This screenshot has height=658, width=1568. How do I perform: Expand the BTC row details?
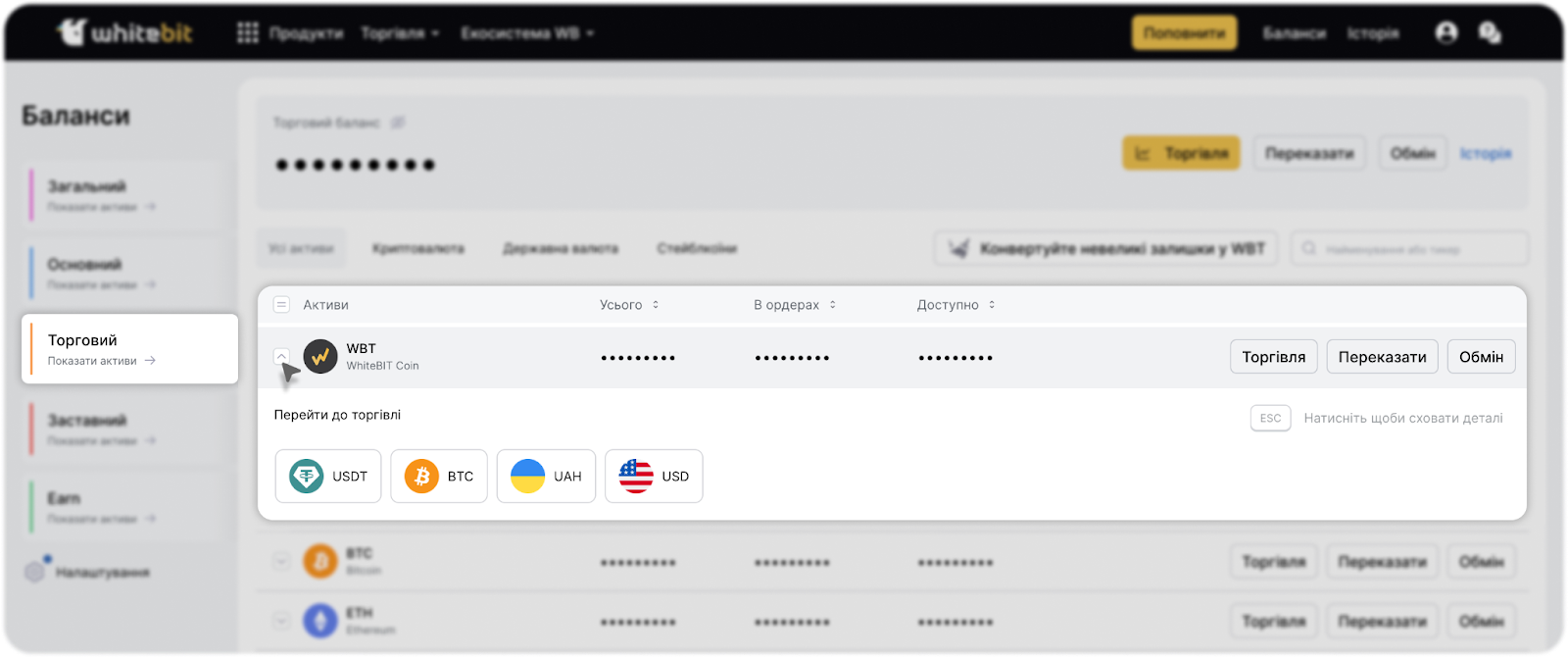281,562
